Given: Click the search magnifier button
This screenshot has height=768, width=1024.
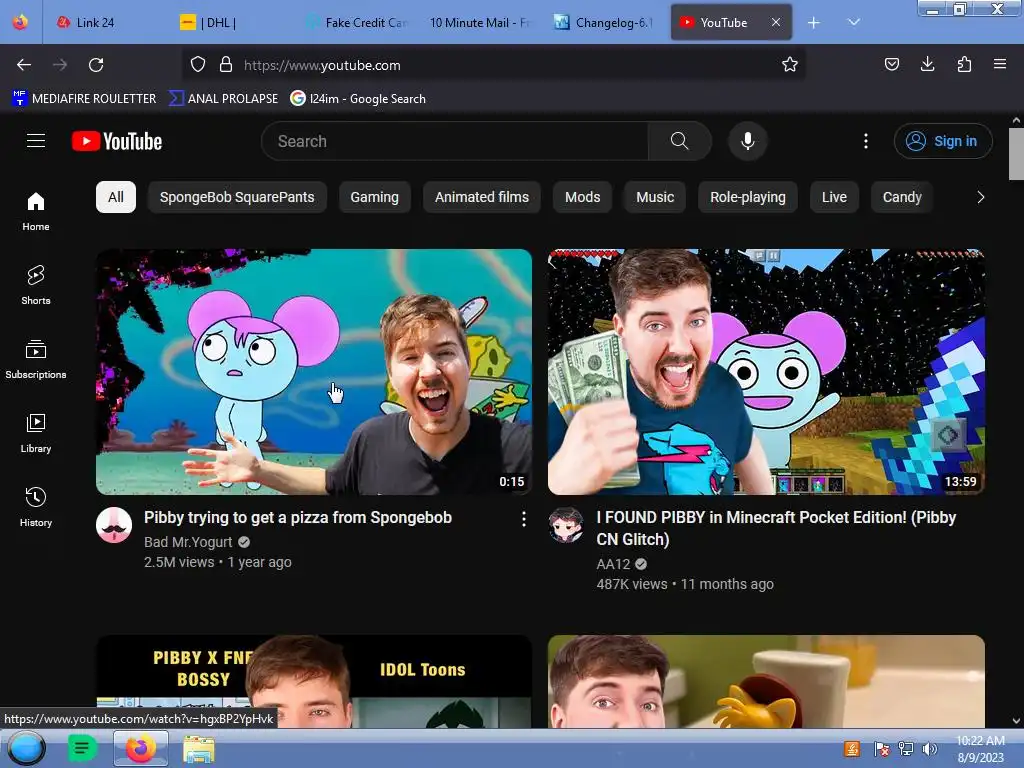Looking at the screenshot, I should pyautogui.click(x=679, y=141).
